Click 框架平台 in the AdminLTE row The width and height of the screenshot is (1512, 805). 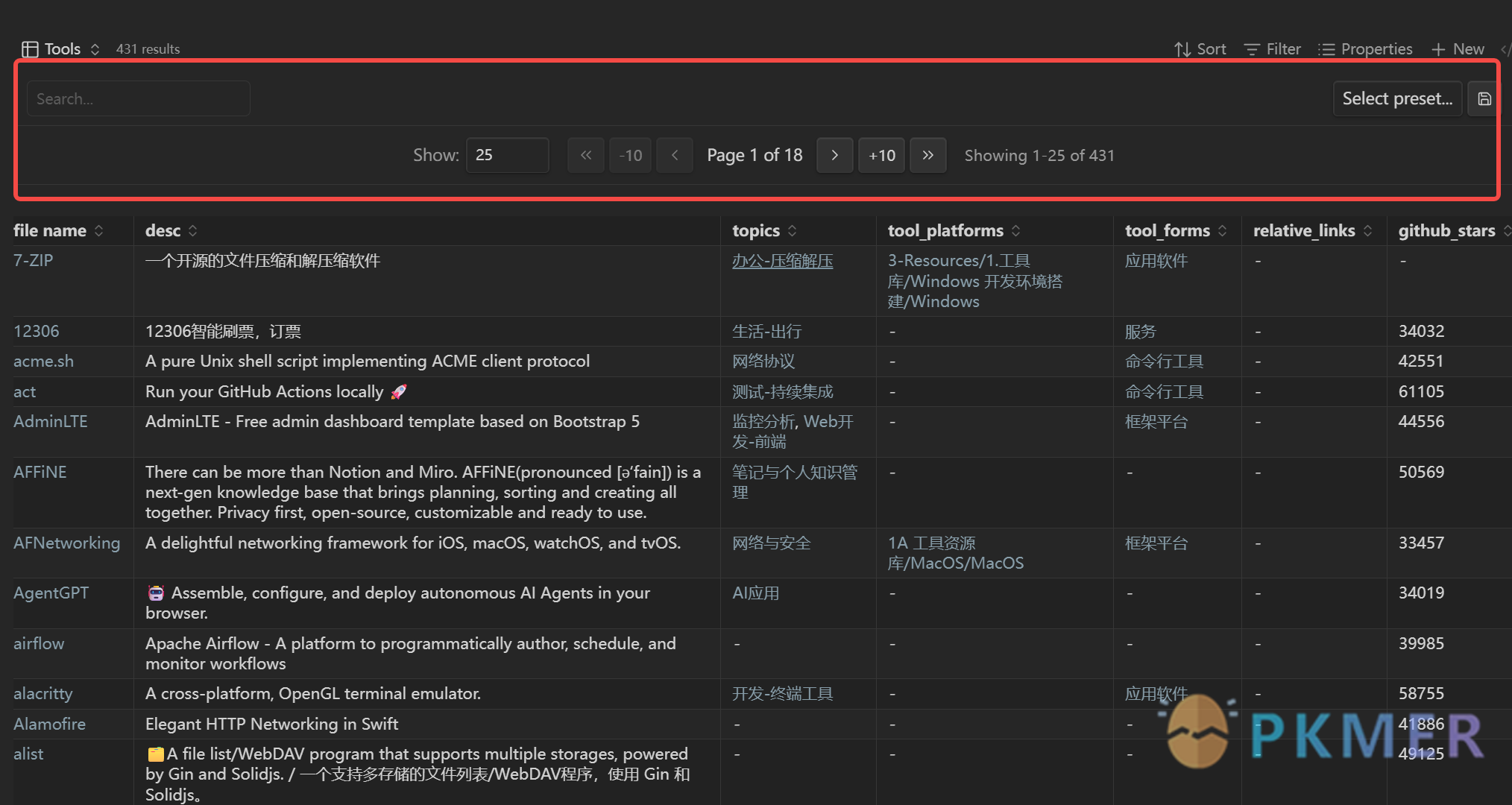click(1156, 422)
